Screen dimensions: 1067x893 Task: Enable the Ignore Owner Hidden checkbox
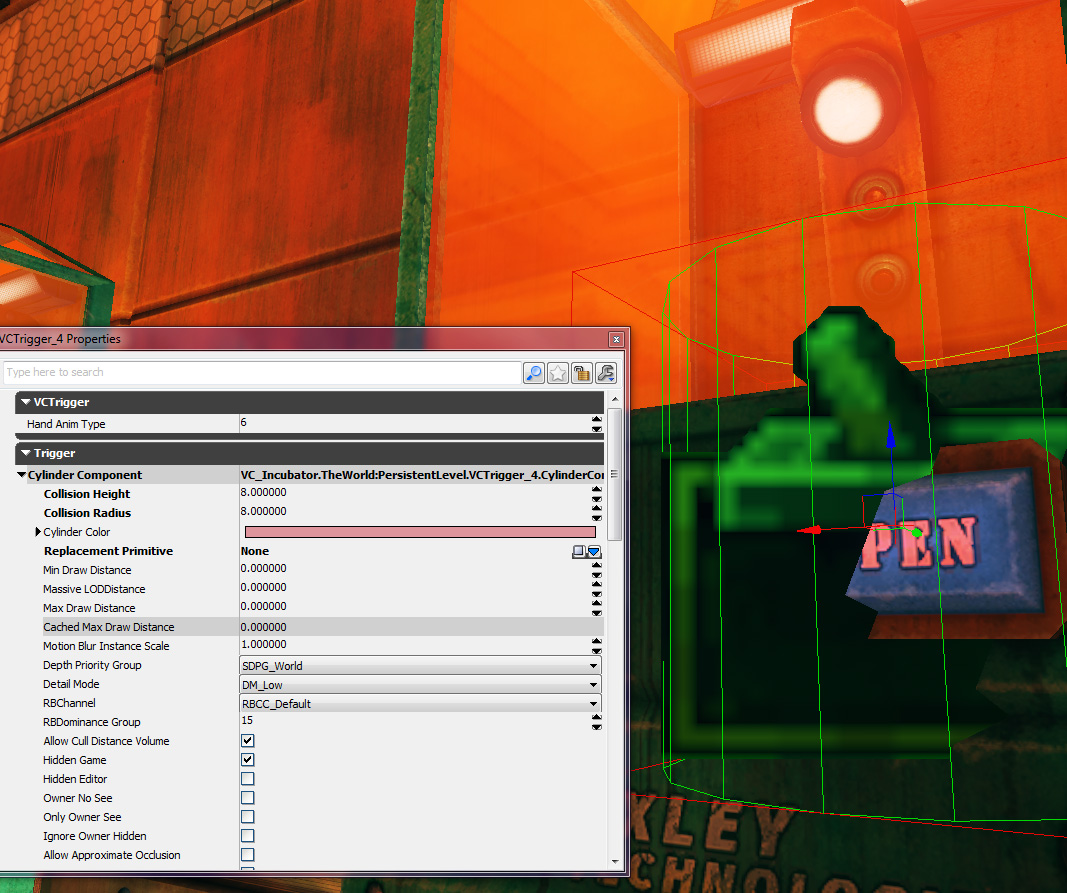248,836
